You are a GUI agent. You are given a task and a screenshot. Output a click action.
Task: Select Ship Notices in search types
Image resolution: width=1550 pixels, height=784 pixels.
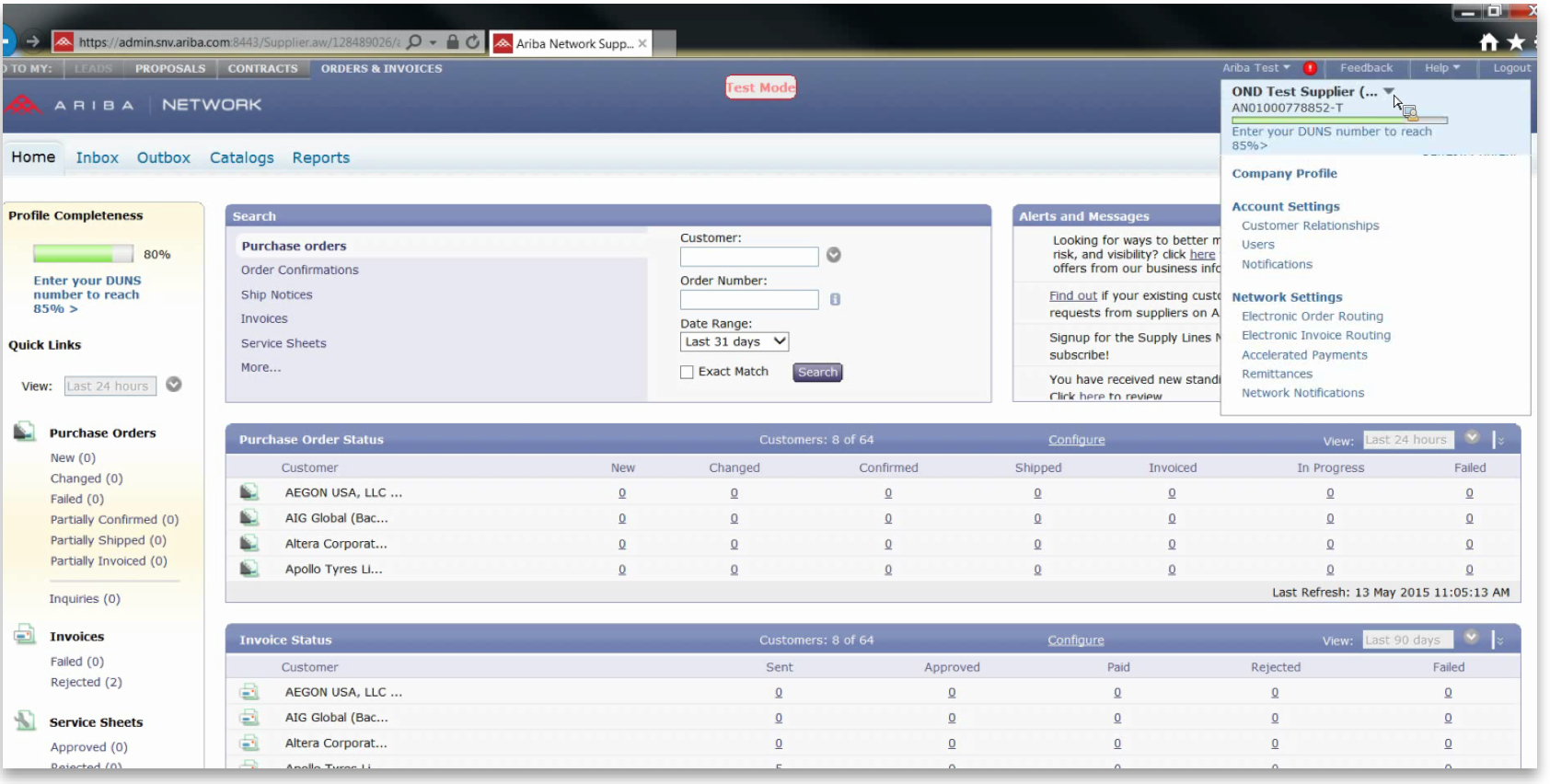coord(276,294)
